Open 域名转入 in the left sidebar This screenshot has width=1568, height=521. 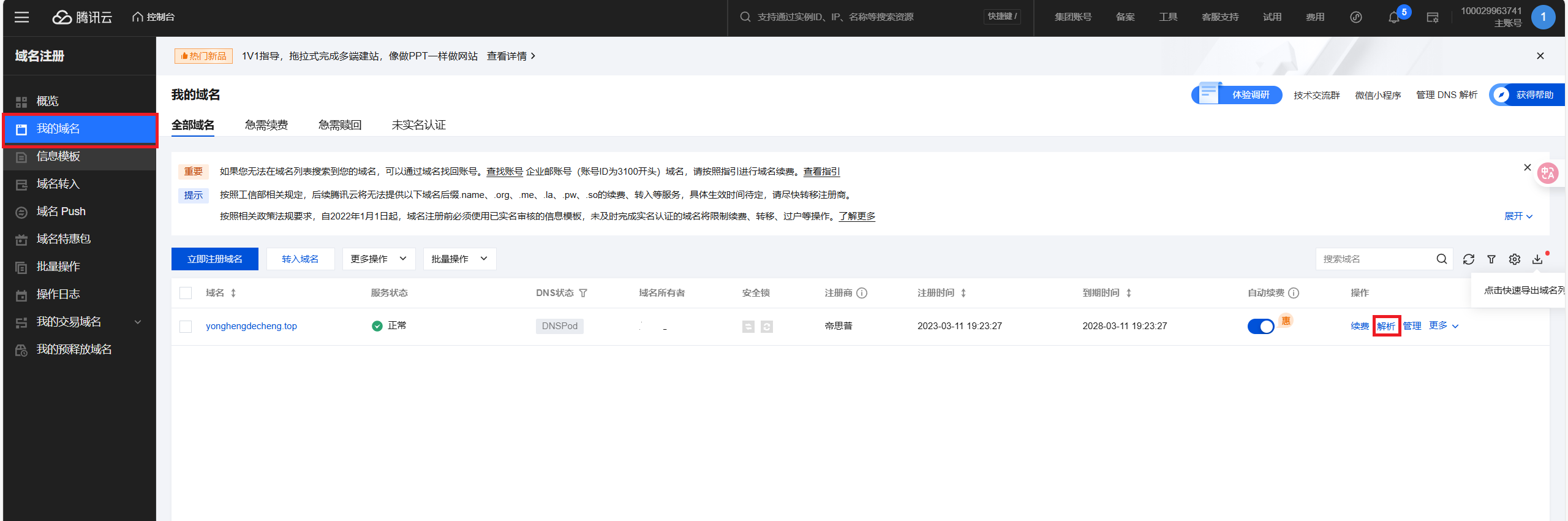tap(58, 184)
